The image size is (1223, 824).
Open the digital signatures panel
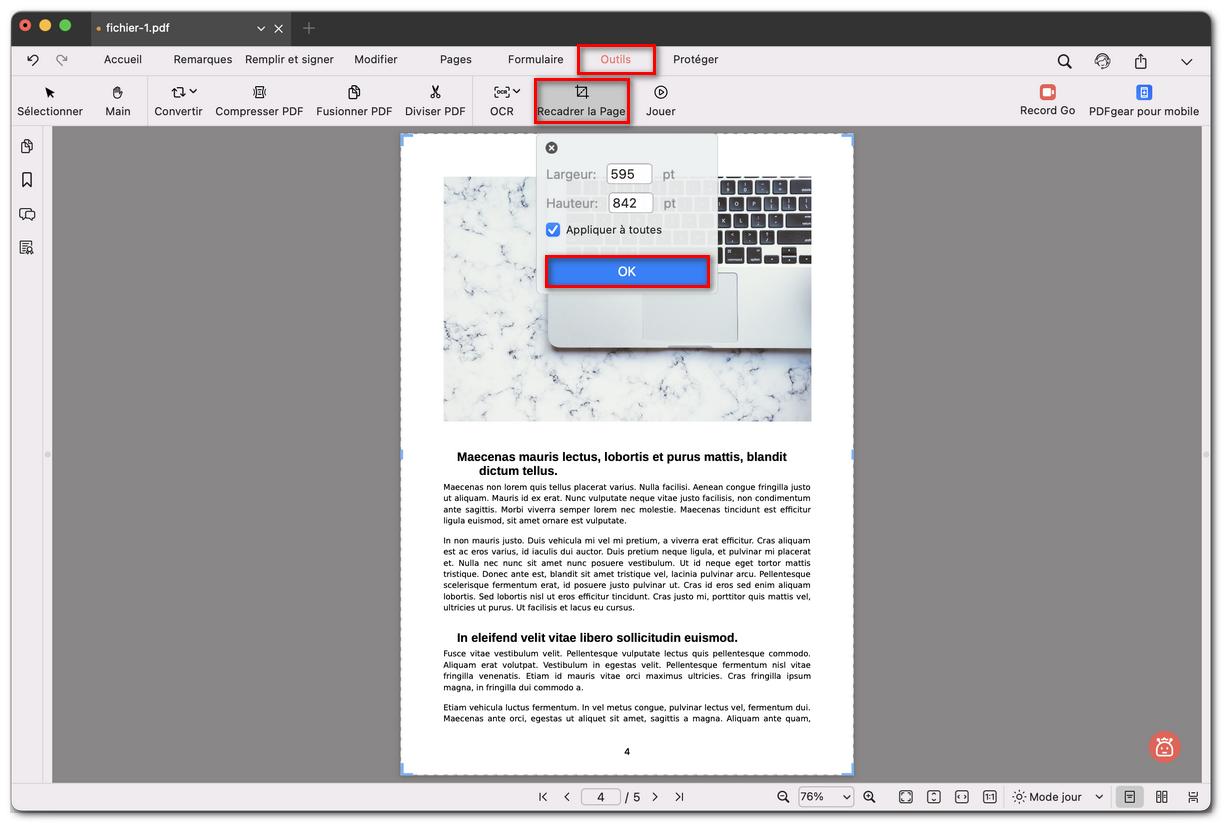pos(27,247)
